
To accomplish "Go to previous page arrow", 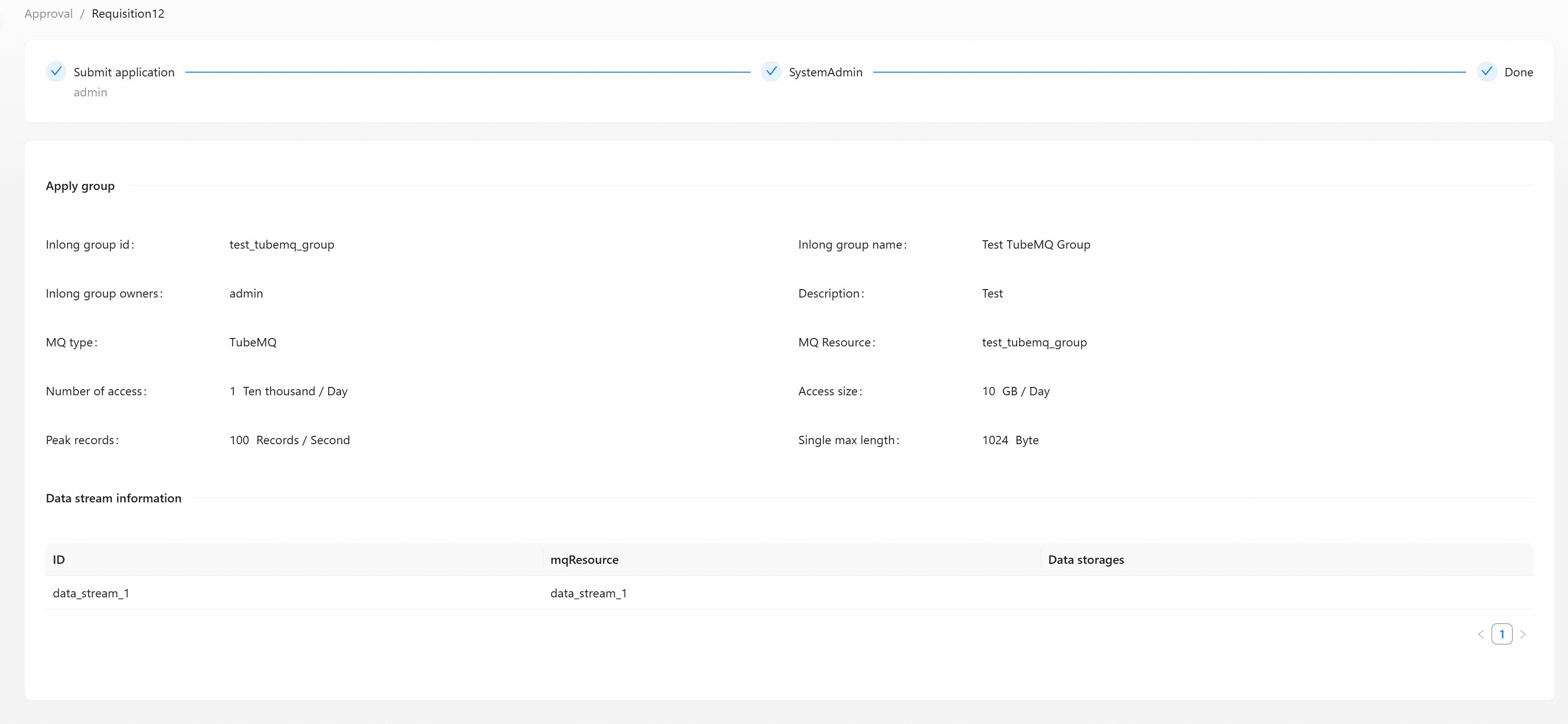I will [x=1480, y=634].
